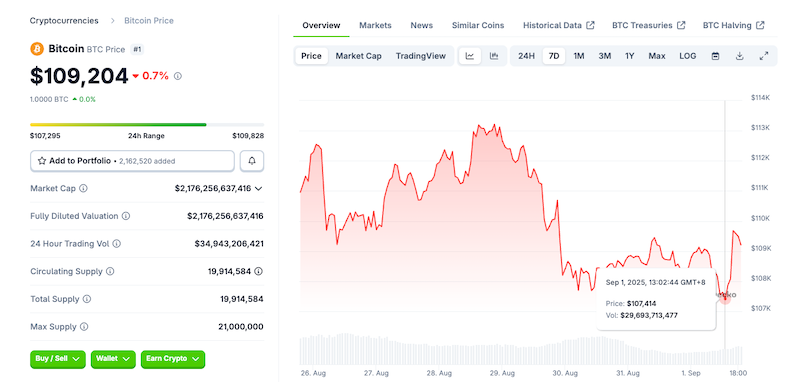Follow the Cryptocurrencies breadcrumb link
Viewport: 800px width, 382px height.
pos(64,20)
